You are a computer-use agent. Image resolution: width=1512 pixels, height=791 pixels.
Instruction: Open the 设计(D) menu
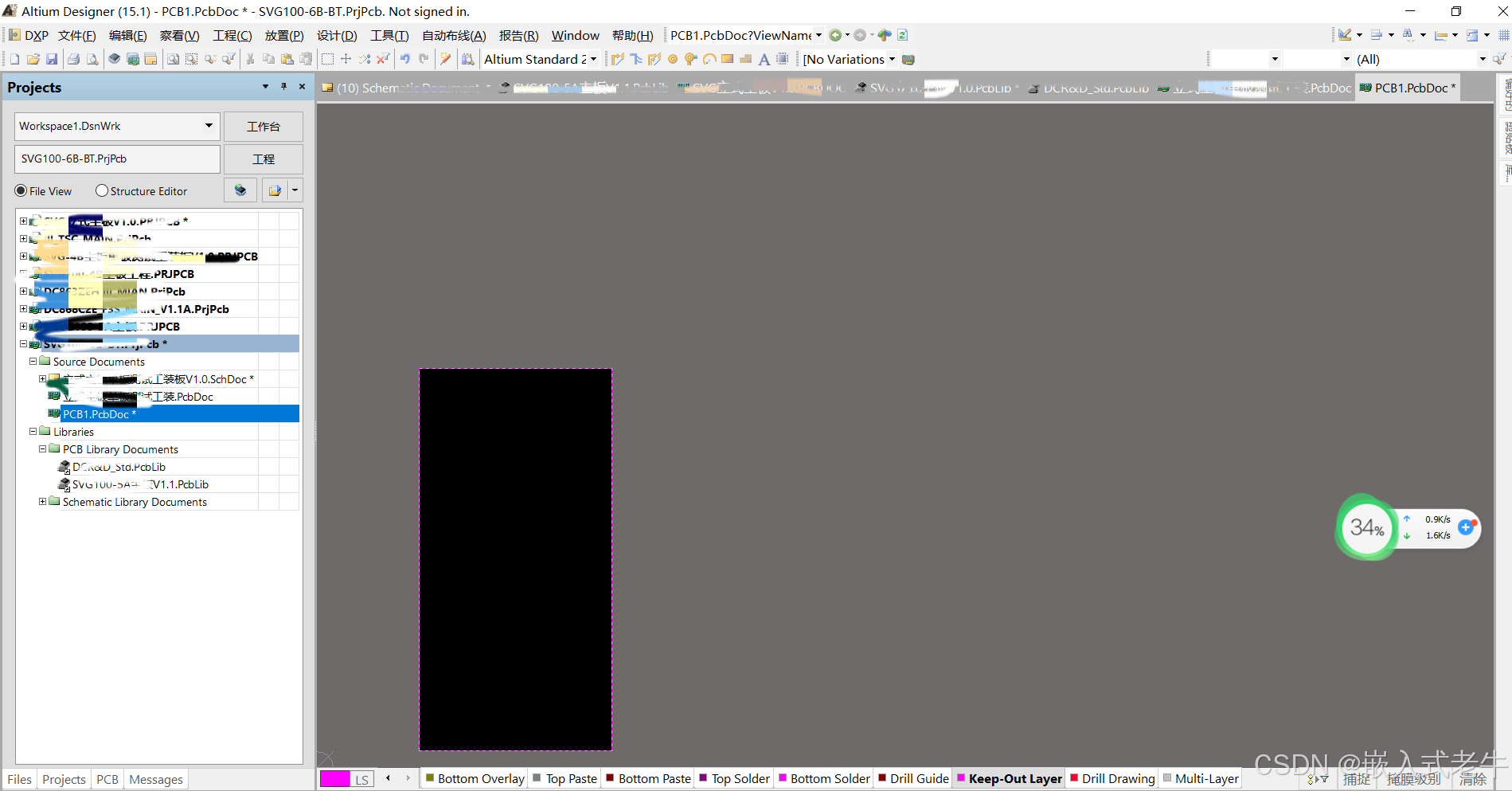point(337,35)
